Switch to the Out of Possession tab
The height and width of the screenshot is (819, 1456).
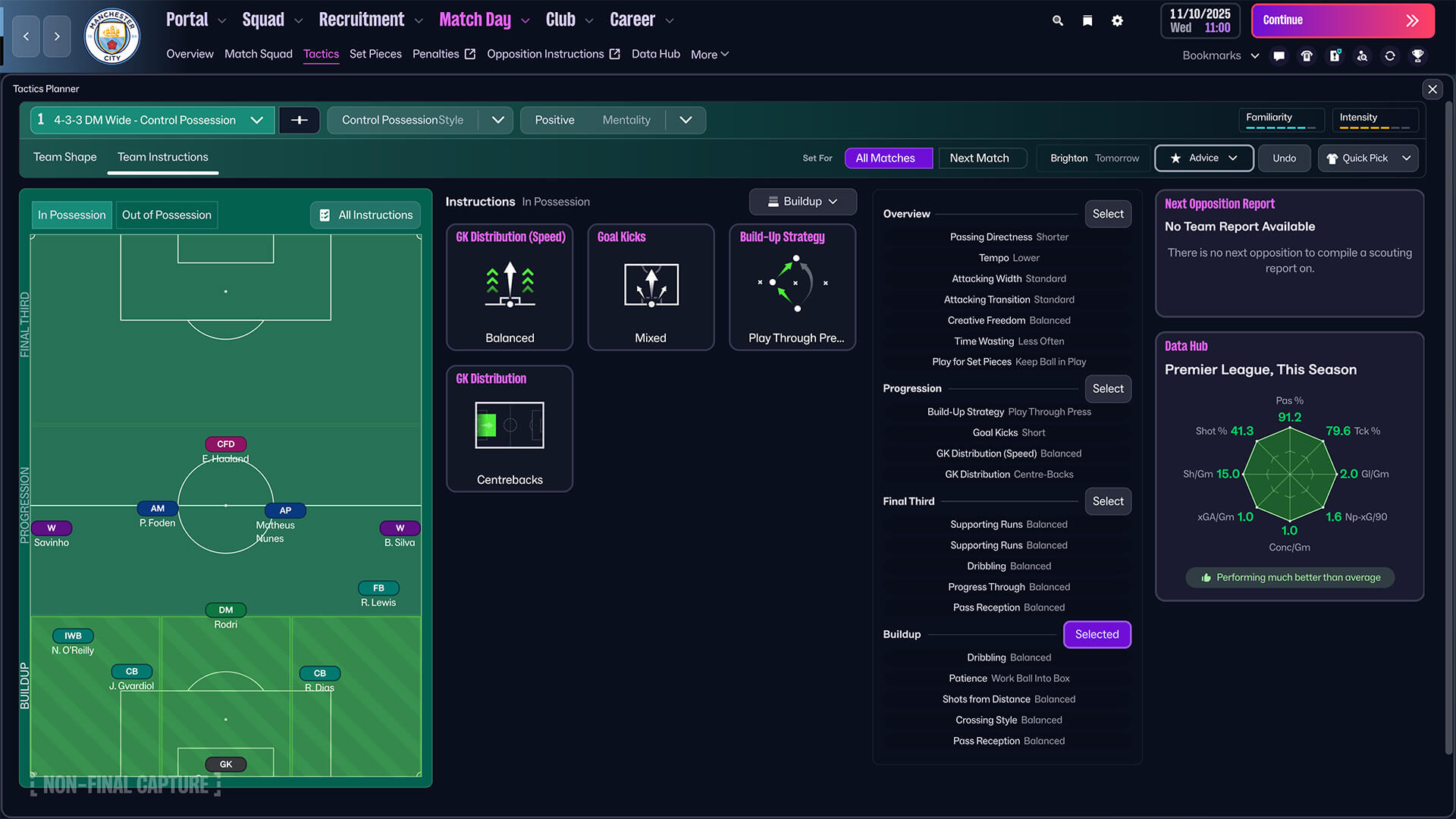pos(166,215)
